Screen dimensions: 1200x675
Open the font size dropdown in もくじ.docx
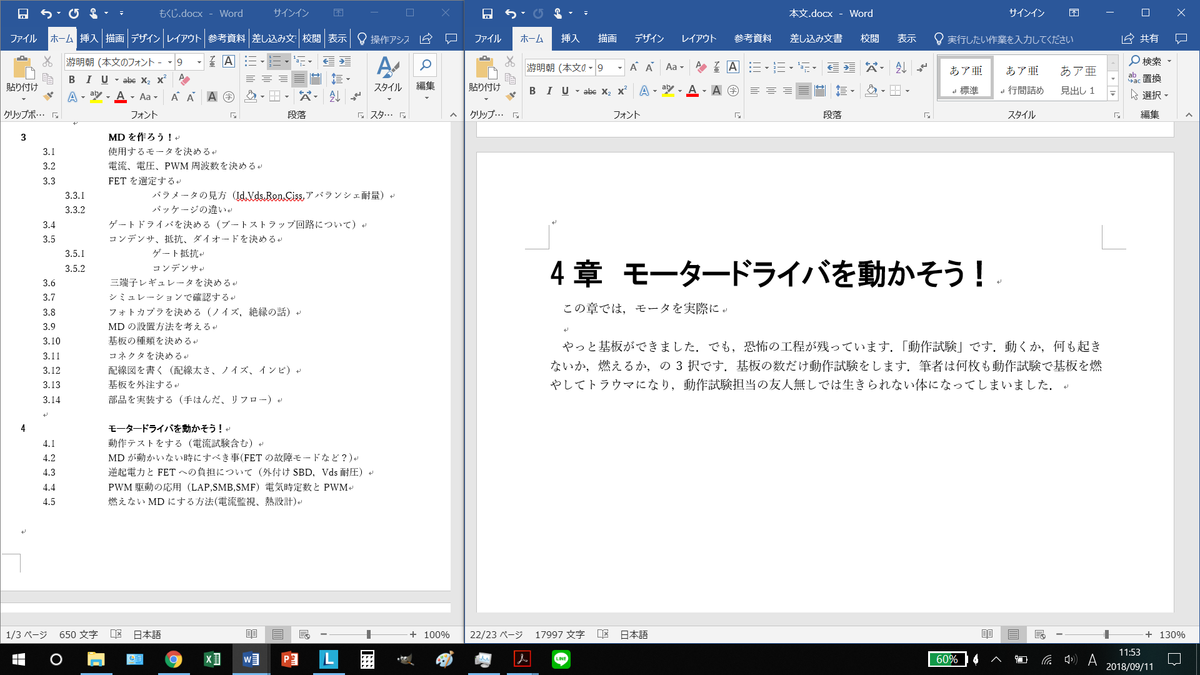coord(199,62)
